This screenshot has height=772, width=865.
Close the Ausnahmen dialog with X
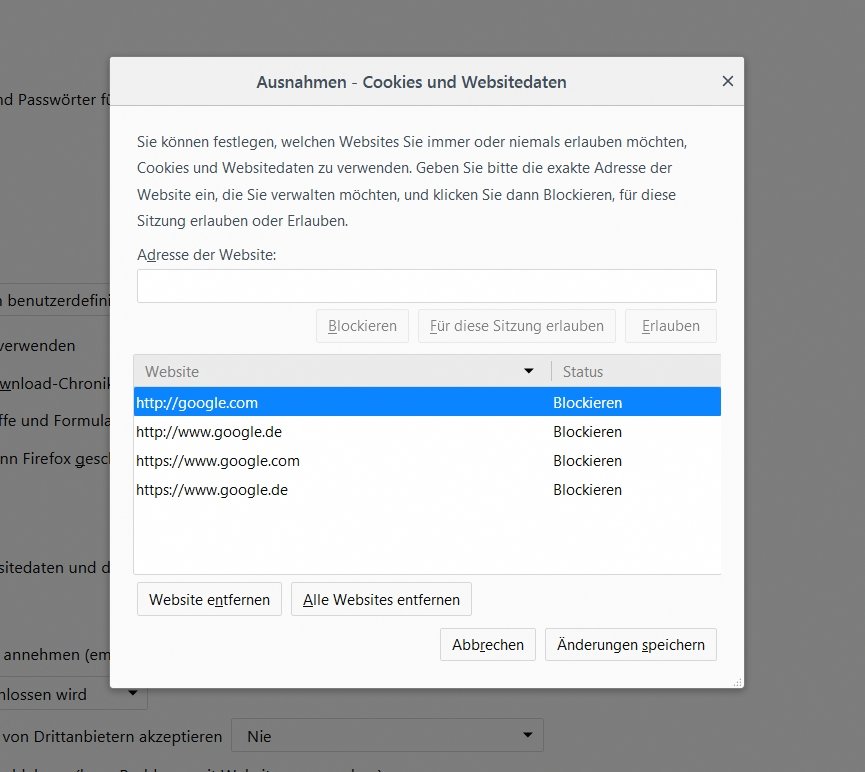tap(727, 82)
